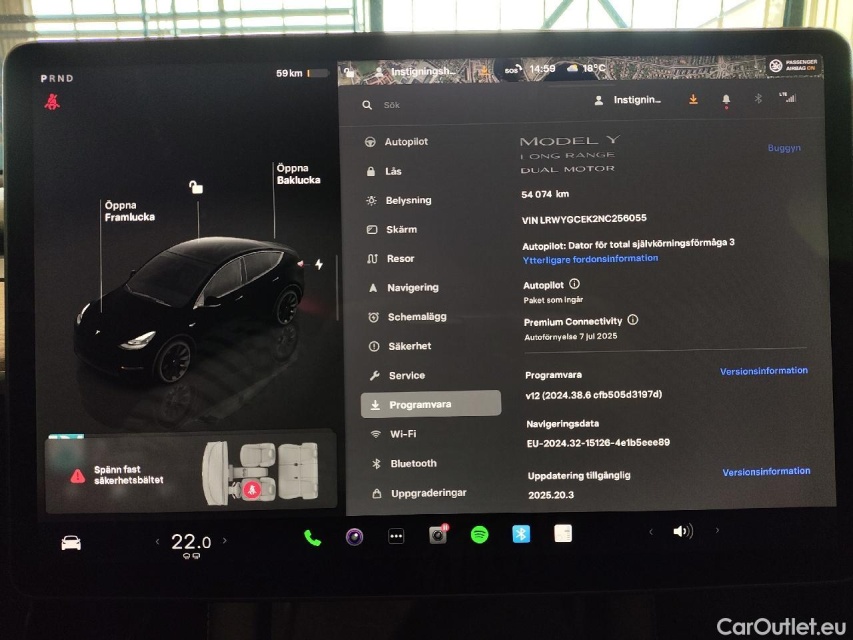Image resolution: width=853 pixels, height=640 pixels.
Task: Tap the red seatbelt warning icon under PRND
Action: [52, 101]
